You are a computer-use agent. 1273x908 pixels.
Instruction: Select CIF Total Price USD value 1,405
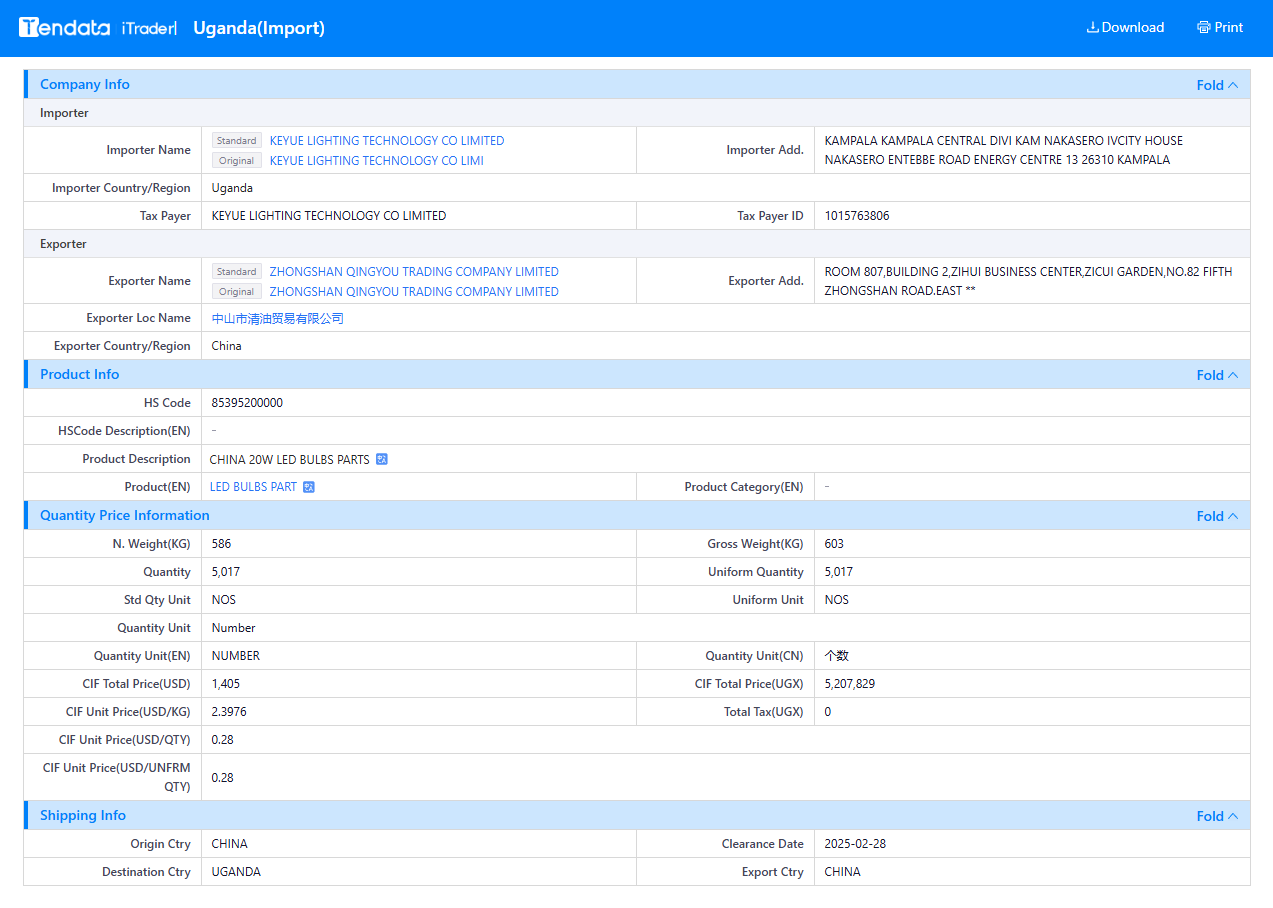click(x=226, y=684)
